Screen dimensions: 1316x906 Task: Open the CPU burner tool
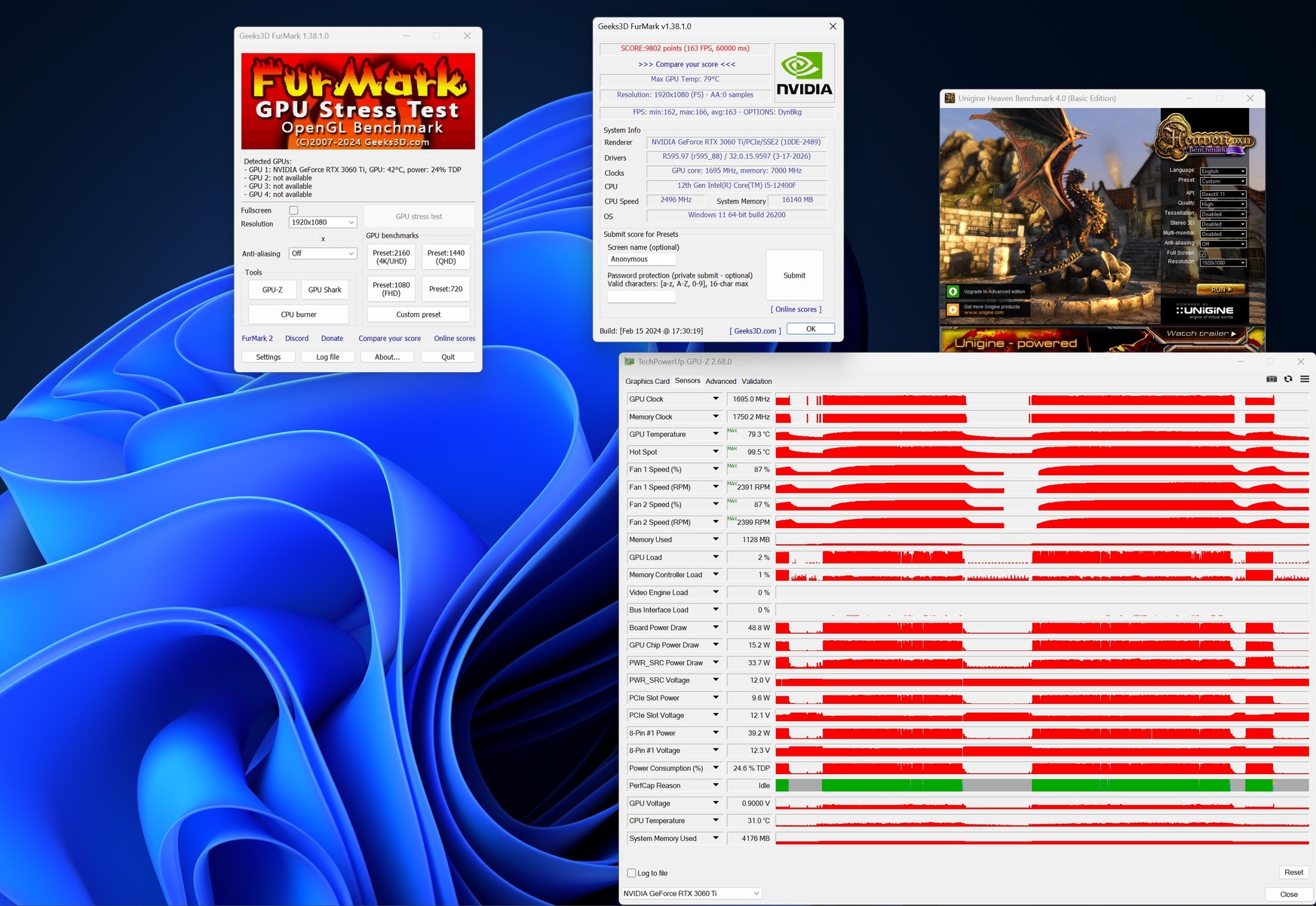click(x=299, y=315)
